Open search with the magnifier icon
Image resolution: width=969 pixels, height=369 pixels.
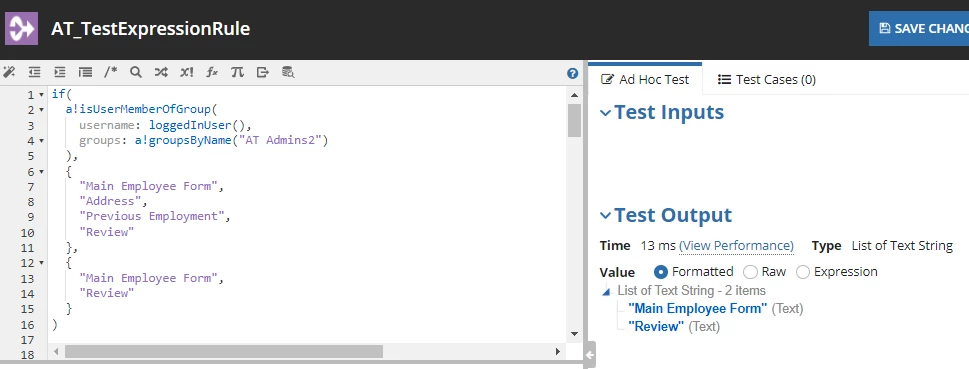[x=136, y=72]
